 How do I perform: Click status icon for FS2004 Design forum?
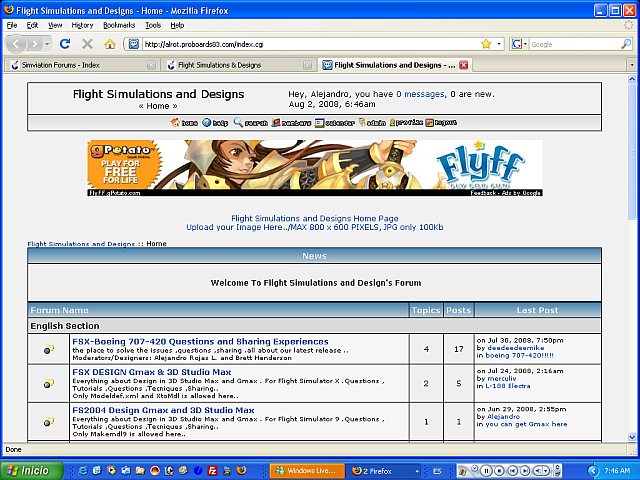click(x=49, y=422)
